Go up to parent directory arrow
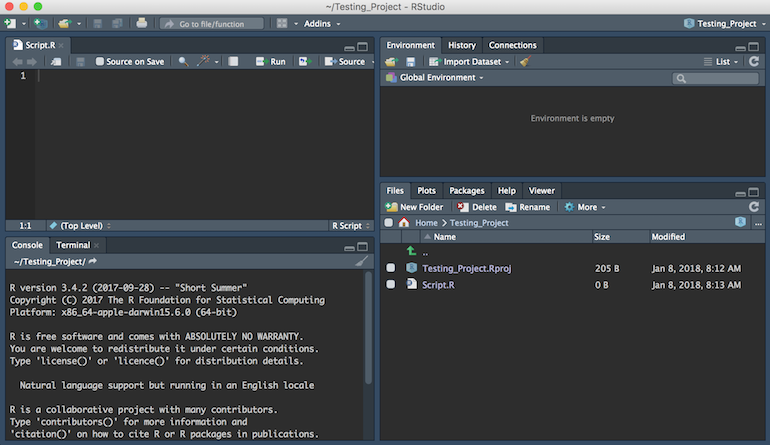 (x=412, y=251)
